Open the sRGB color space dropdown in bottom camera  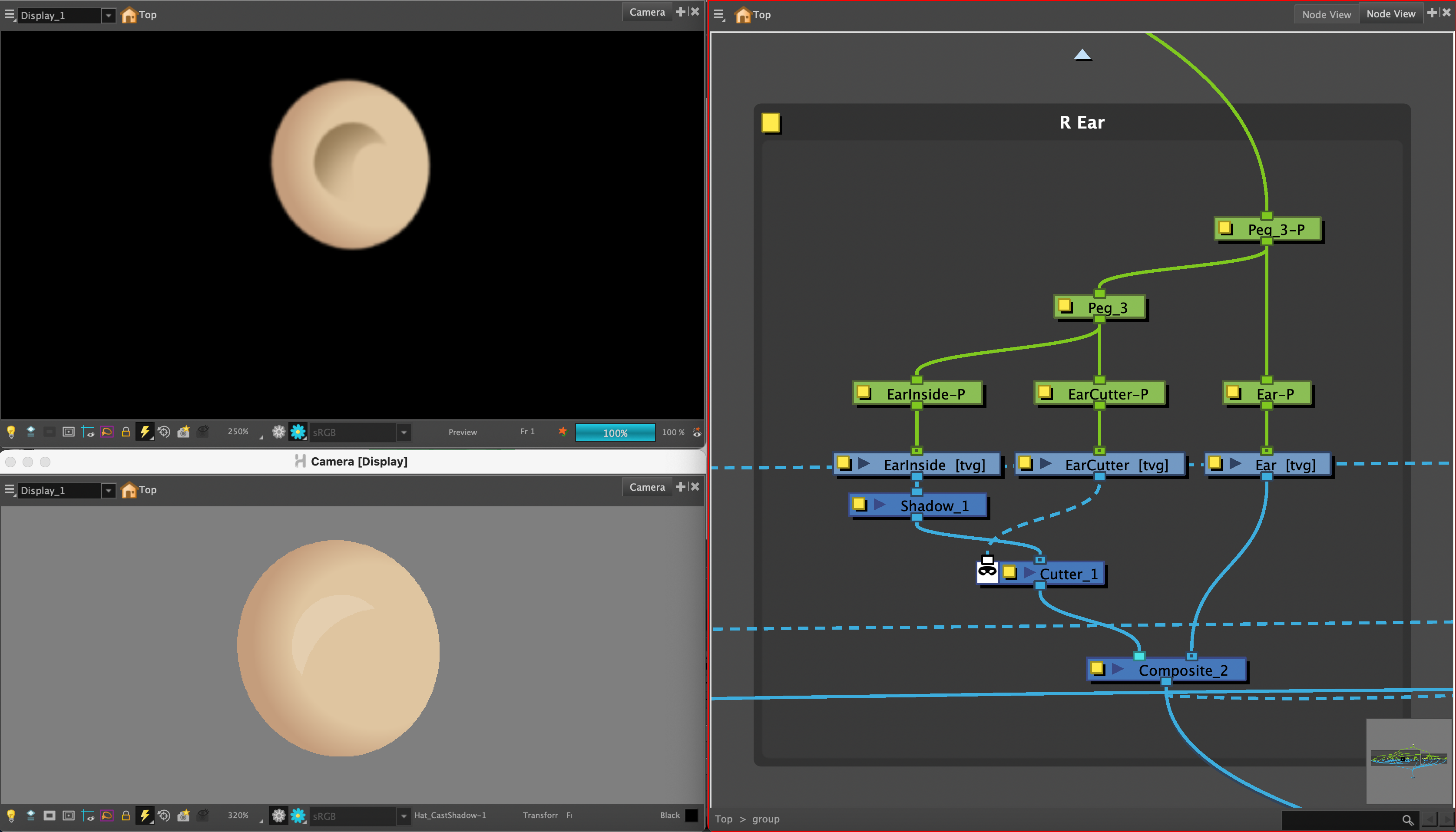(x=404, y=815)
